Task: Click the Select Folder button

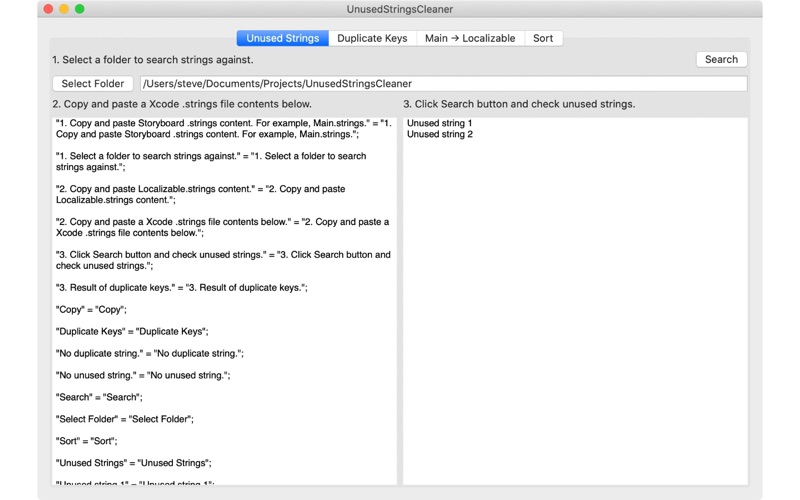Action: (x=93, y=83)
